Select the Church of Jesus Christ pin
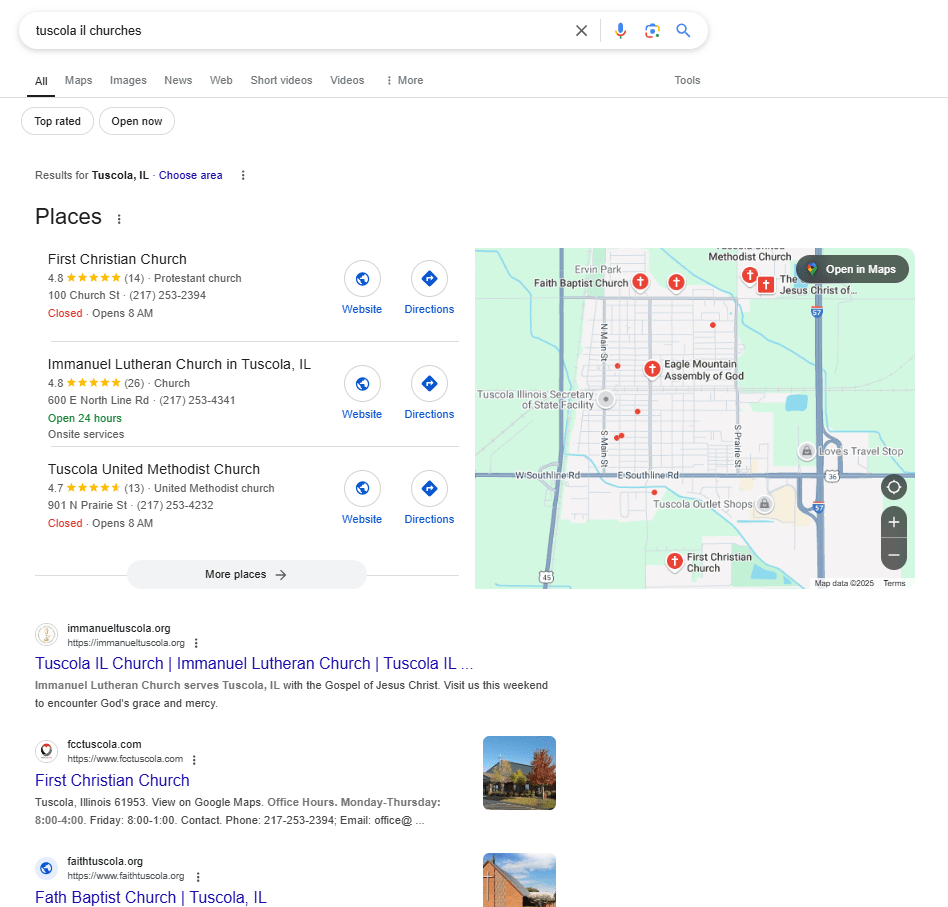Screen dimensions: 948x907 coord(766,285)
